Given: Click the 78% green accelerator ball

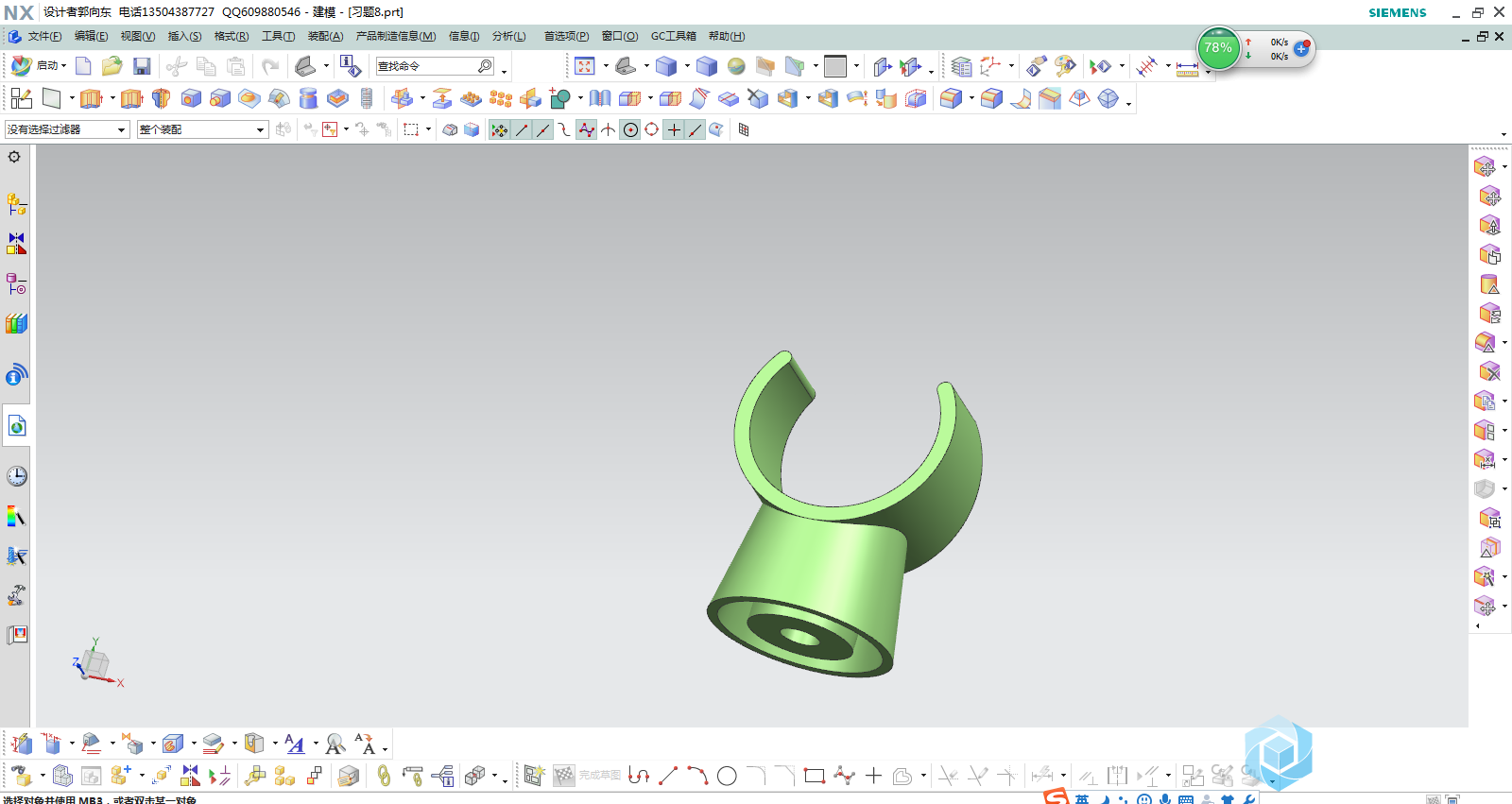Looking at the screenshot, I should pos(1218,48).
